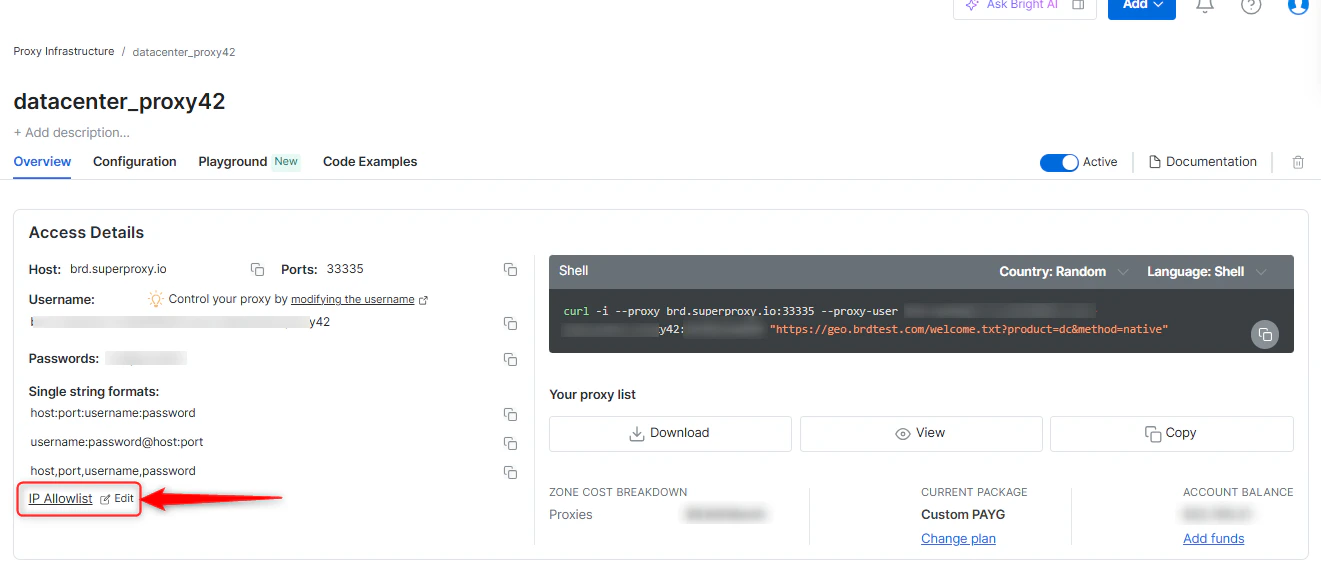This screenshot has width=1321, height=578.
Task: Click the Change plan link
Action: click(958, 538)
